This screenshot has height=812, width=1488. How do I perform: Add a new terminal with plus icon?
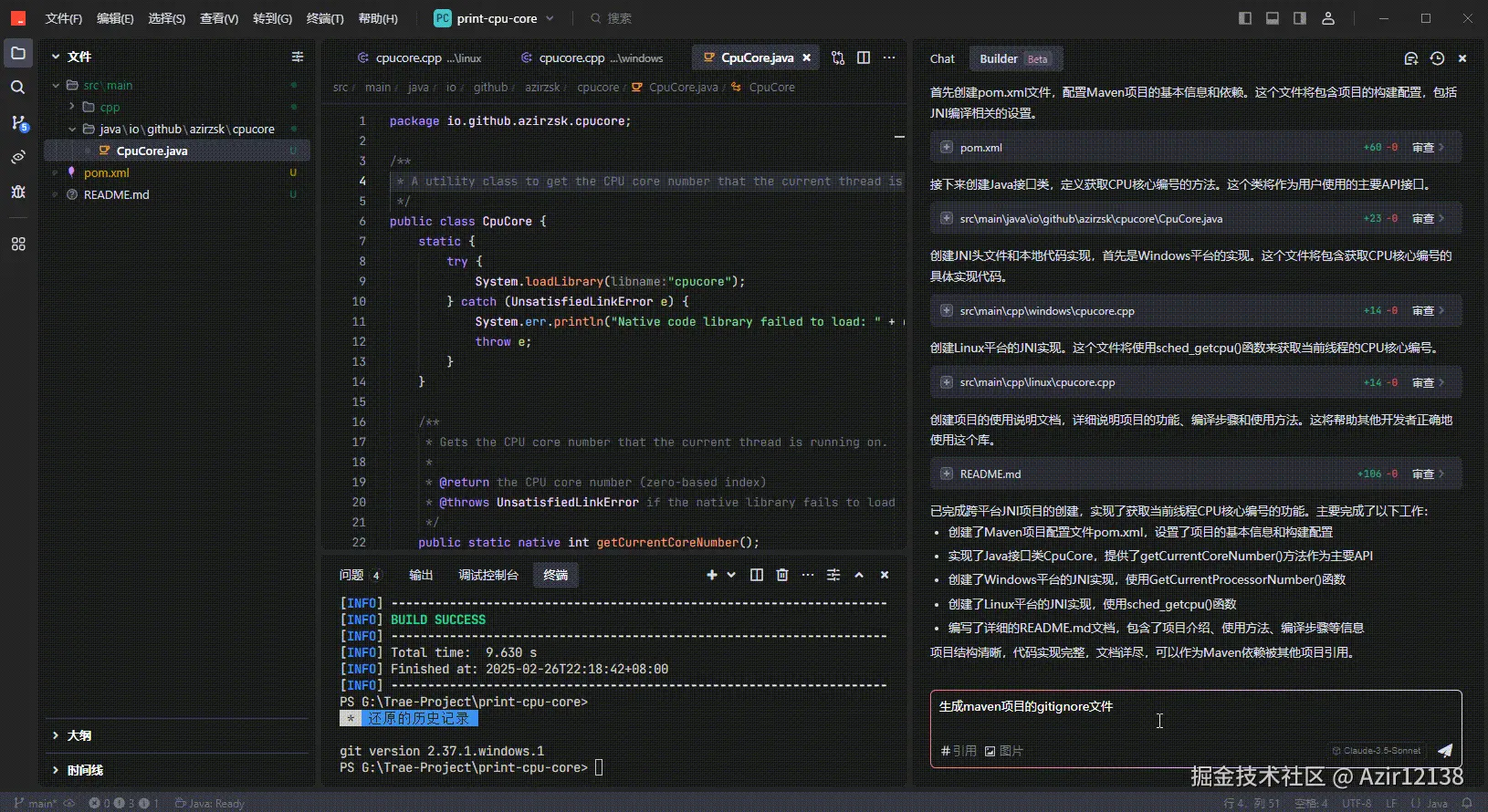coord(712,575)
